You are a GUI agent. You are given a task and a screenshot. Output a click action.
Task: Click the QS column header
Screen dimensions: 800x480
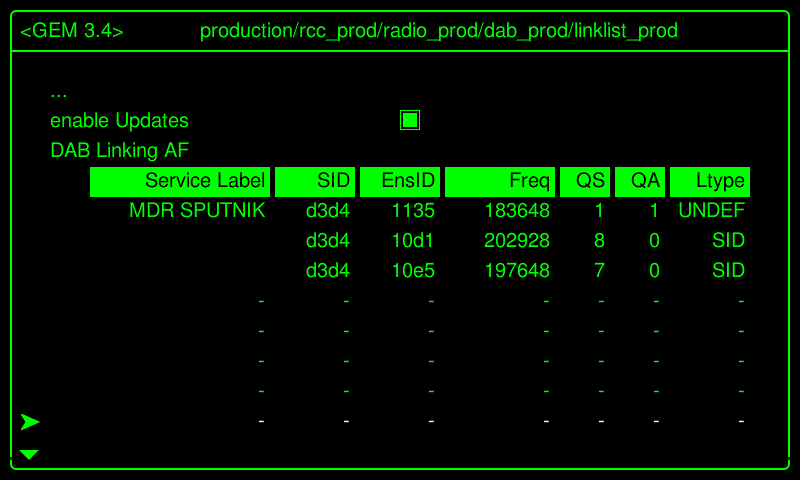[584, 181]
